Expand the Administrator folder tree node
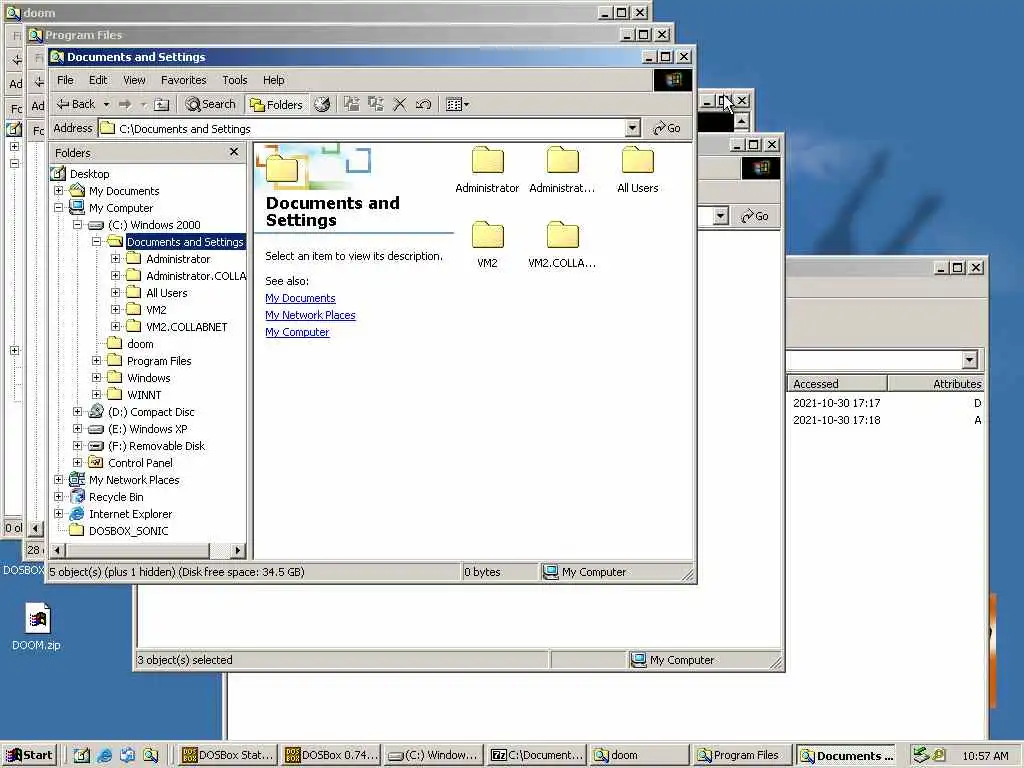Viewport: 1024px width, 768px height. [116, 259]
